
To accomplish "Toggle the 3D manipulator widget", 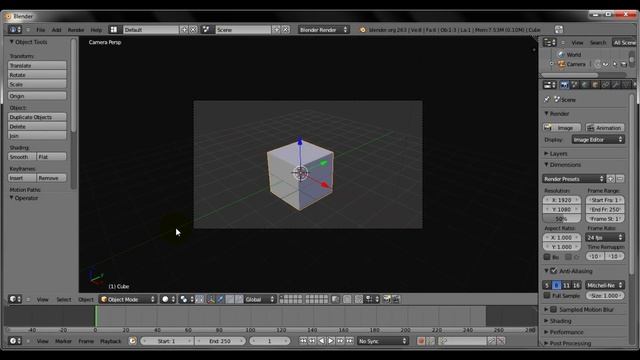I will point(211,299).
